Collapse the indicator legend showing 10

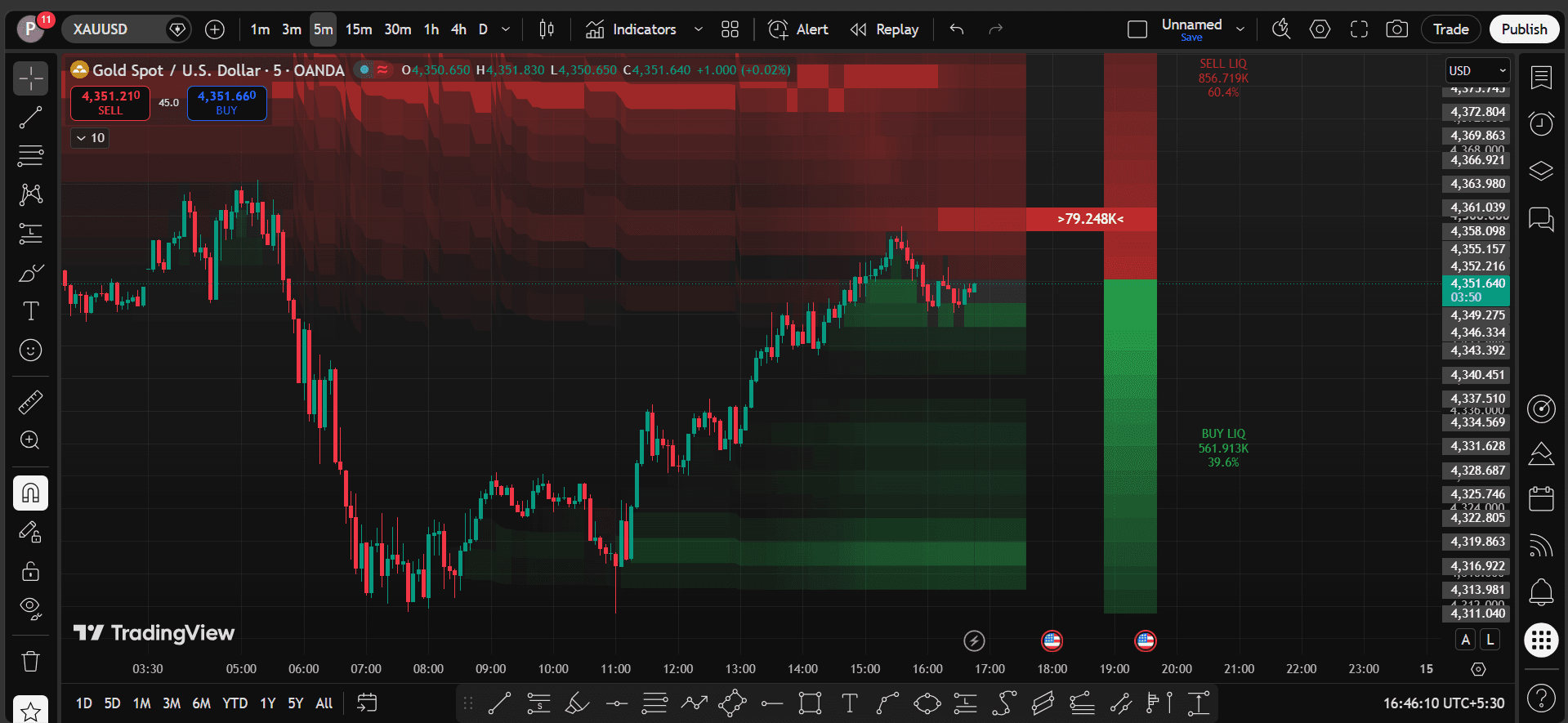tap(90, 138)
